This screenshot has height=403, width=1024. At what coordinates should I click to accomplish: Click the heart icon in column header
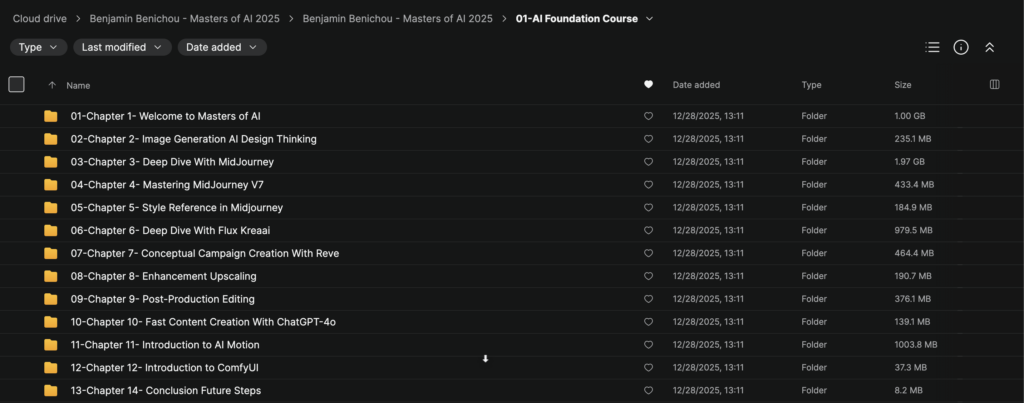coord(648,85)
